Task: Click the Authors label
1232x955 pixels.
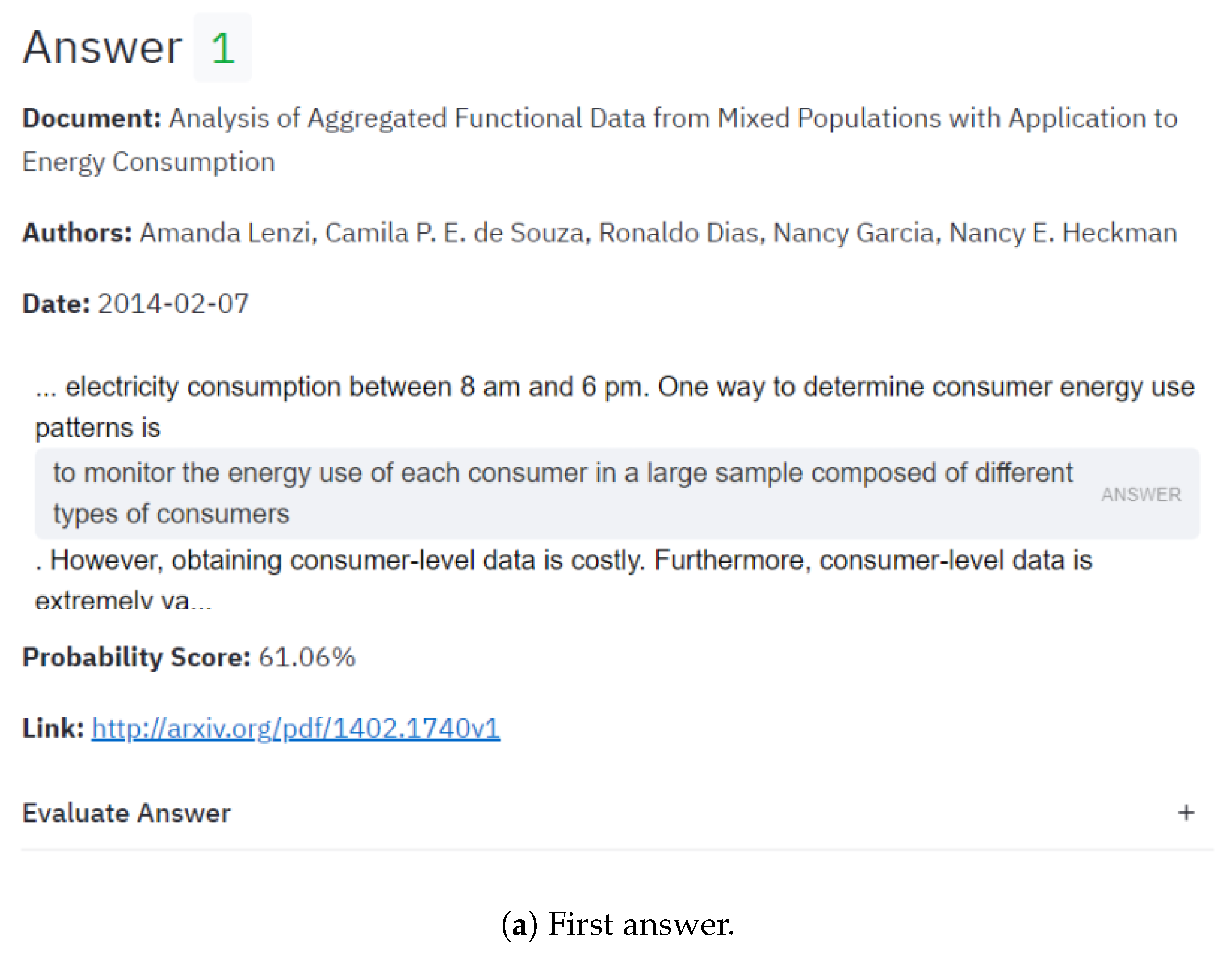Action: point(77,233)
